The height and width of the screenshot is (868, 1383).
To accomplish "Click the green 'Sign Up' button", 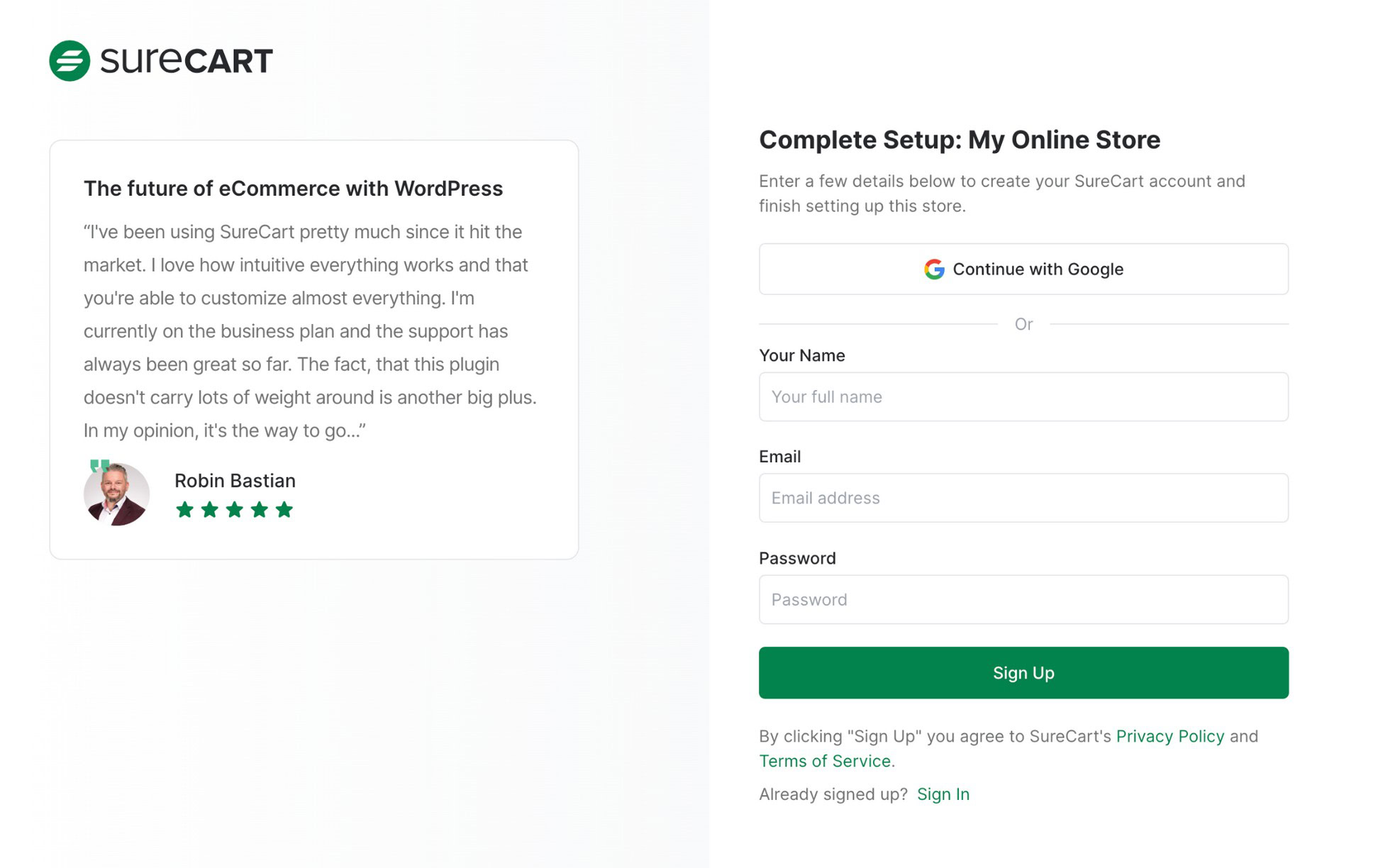I will [1023, 672].
